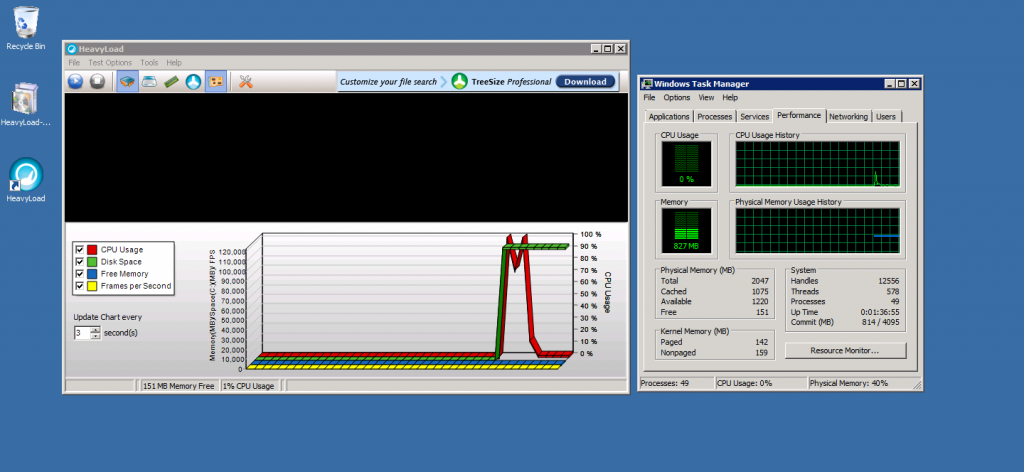Click the Paged kernel memory value 142
The width and height of the screenshot is (1024, 472).
pos(761,342)
